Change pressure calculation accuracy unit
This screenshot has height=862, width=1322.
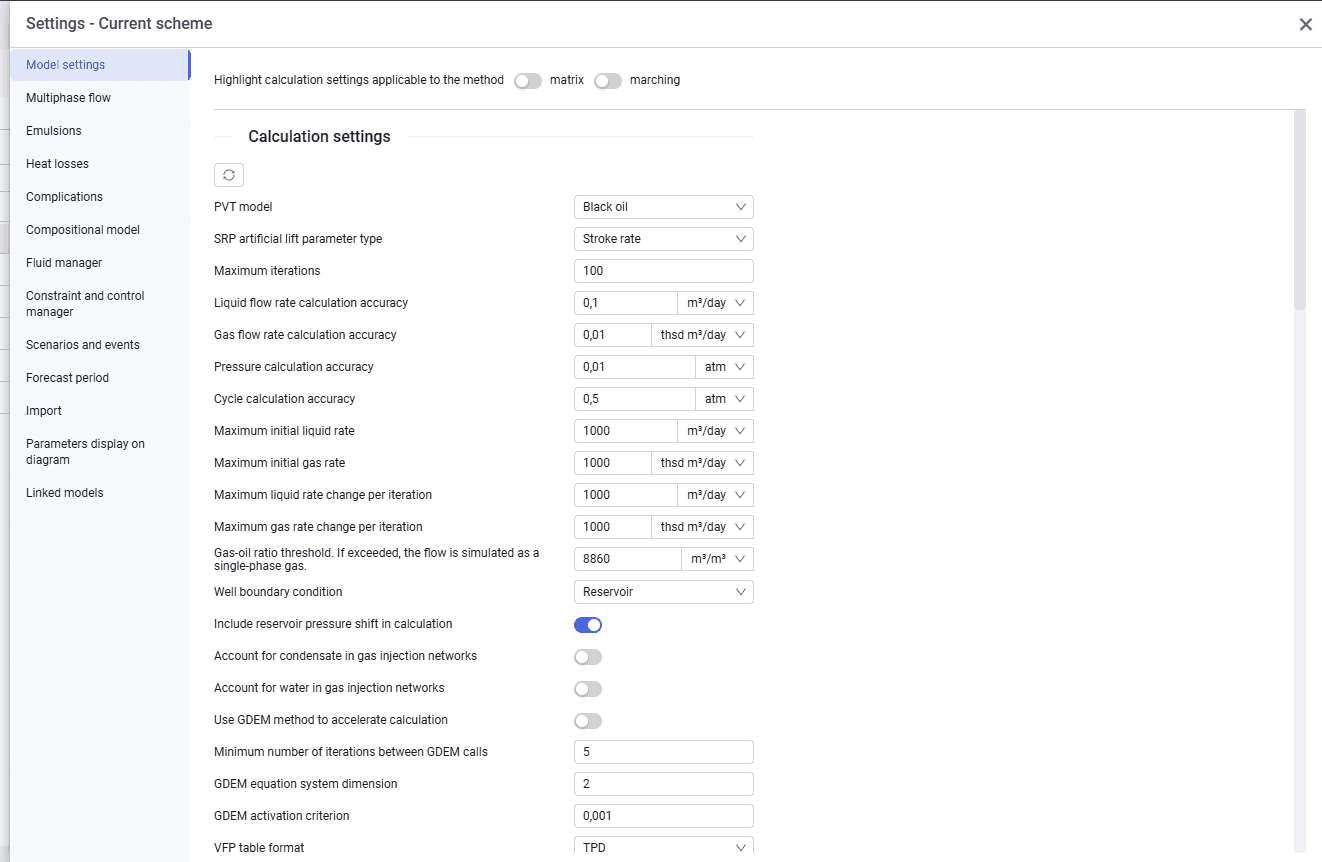(x=725, y=367)
